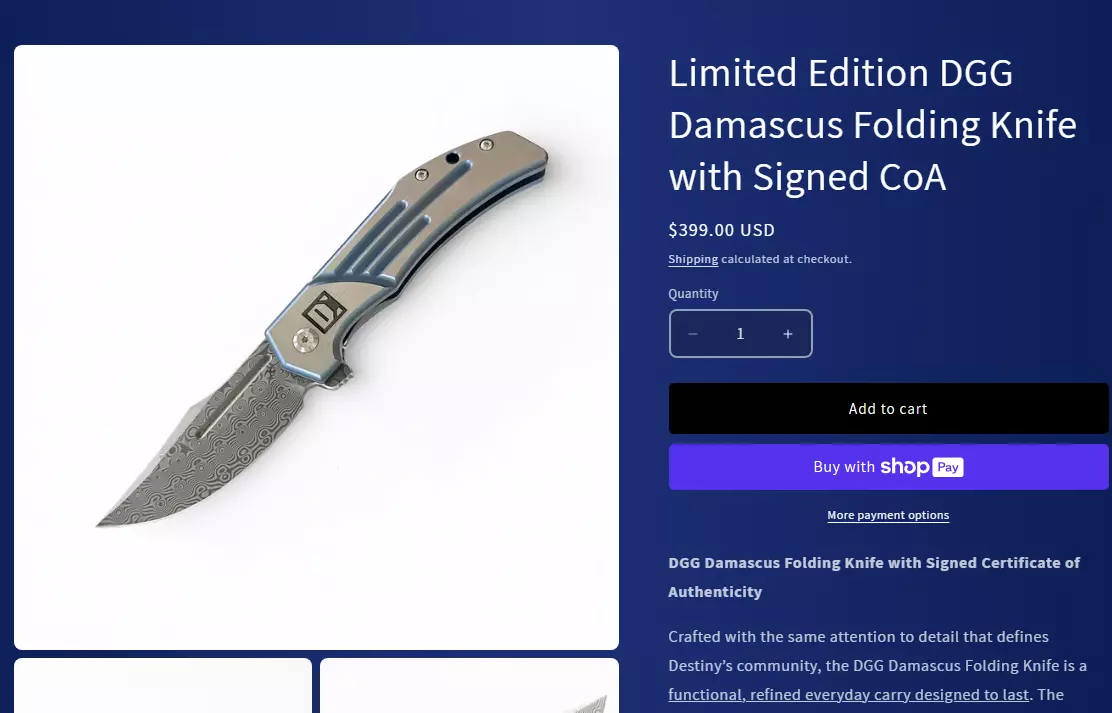Click the Limited Edition DGG product title

click(x=873, y=124)
